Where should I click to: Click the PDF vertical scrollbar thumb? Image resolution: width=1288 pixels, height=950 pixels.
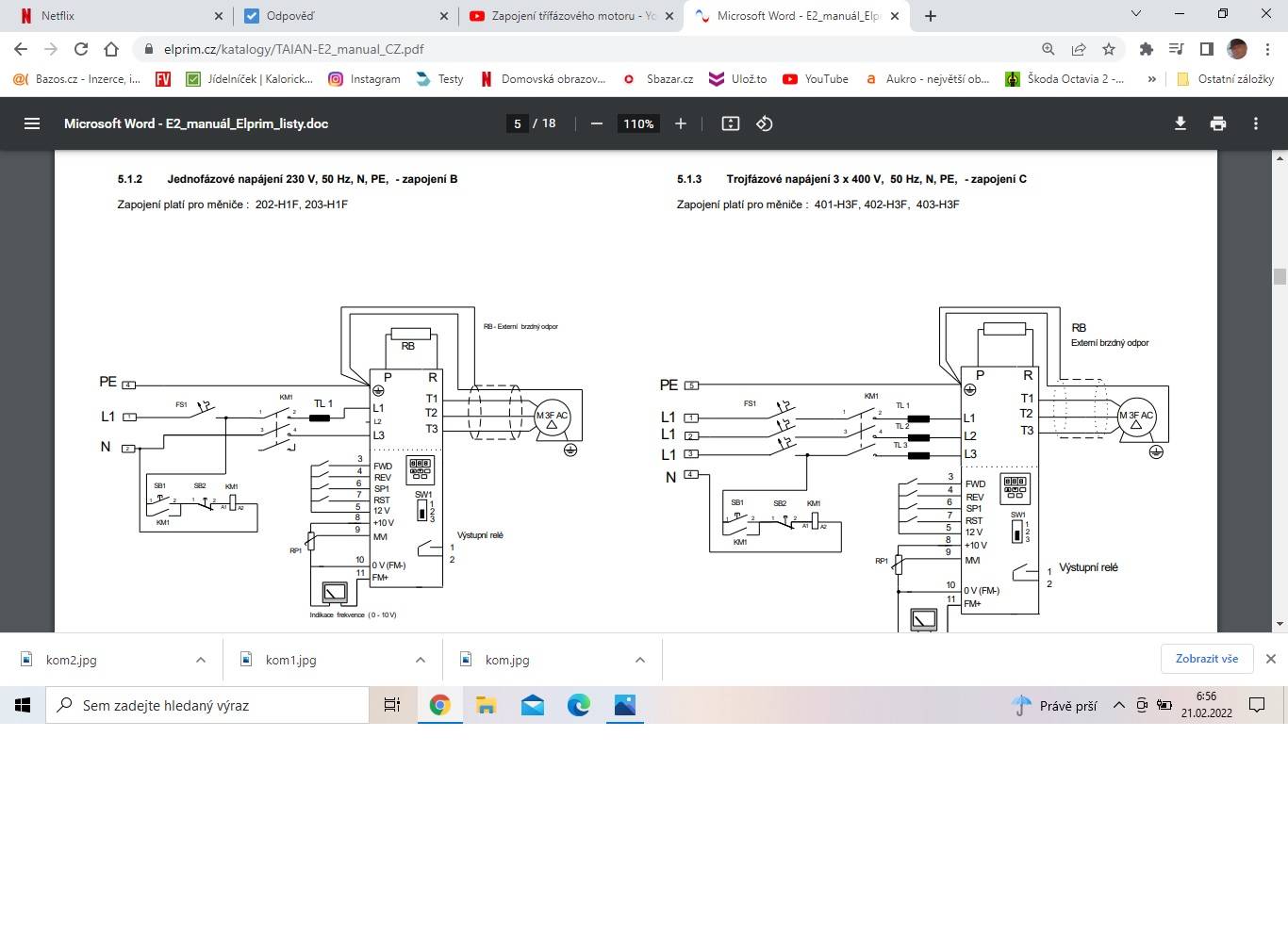pos(1280,276)
